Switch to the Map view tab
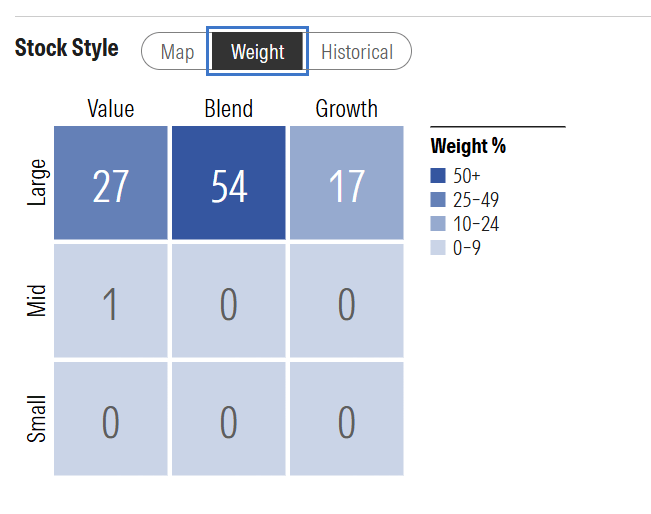This screenshot has width=651, height=514. [177, 52]
